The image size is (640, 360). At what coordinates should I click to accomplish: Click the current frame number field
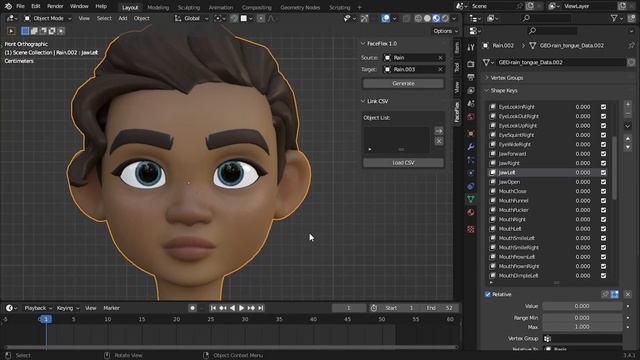pos(349,308)
